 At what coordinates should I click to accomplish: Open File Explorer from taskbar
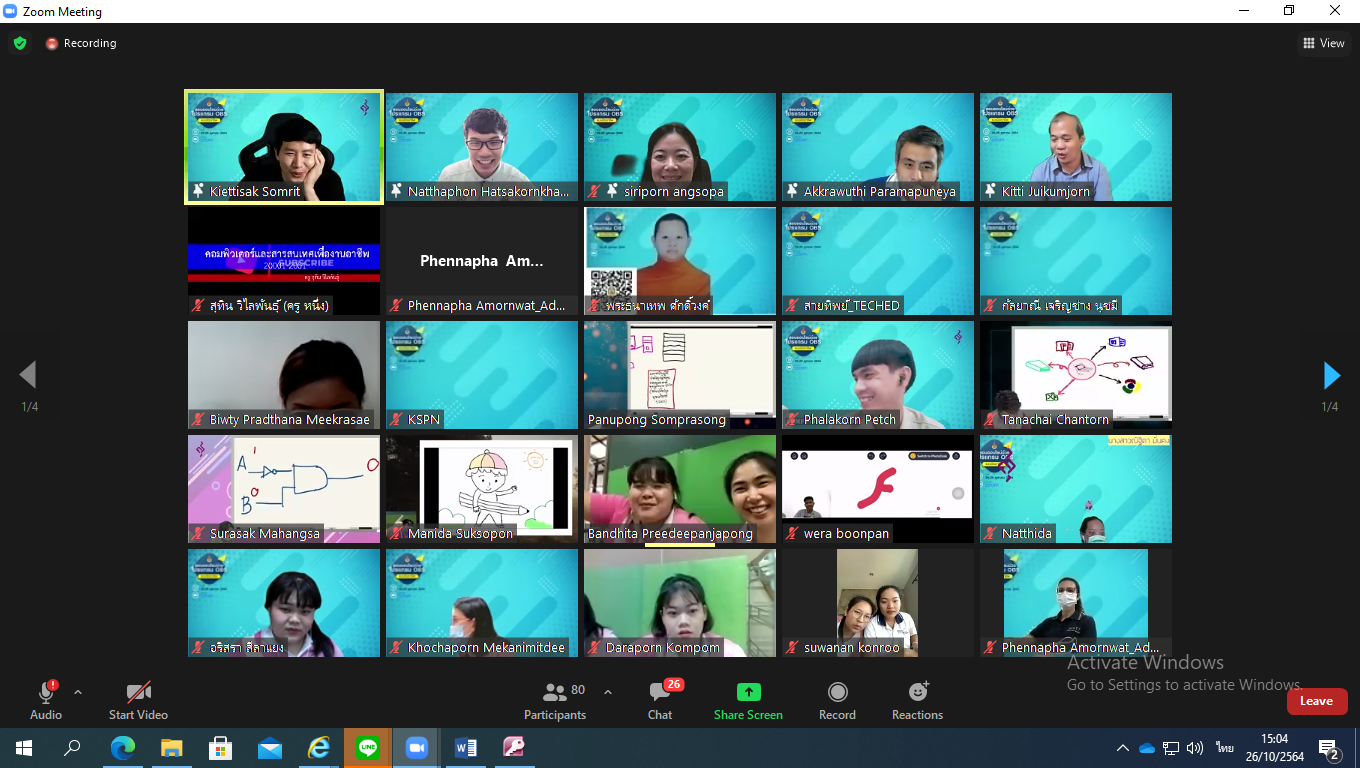click(171, 748)
